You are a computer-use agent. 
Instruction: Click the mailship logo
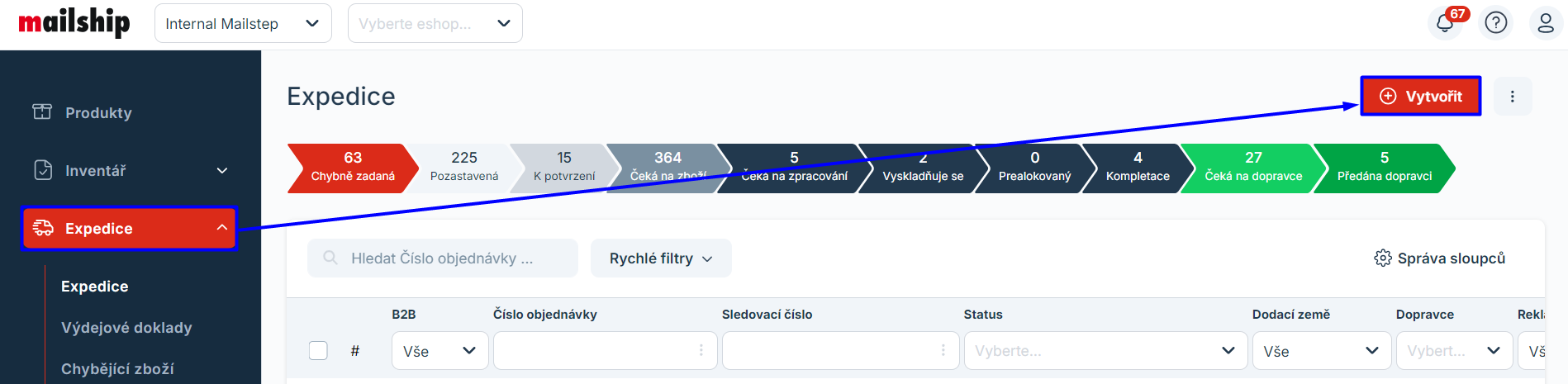(x=74, y=22)
